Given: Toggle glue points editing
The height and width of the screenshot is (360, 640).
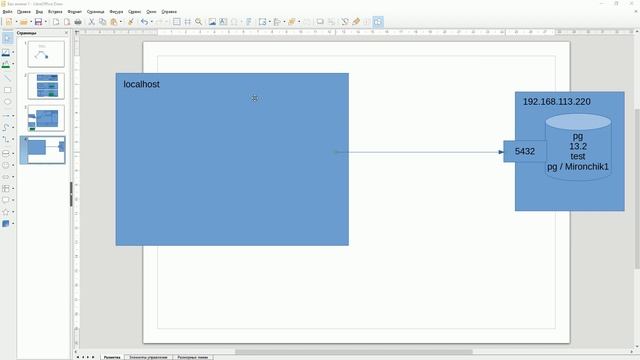Looking at the screenshot, I should [x=356, y=22].
